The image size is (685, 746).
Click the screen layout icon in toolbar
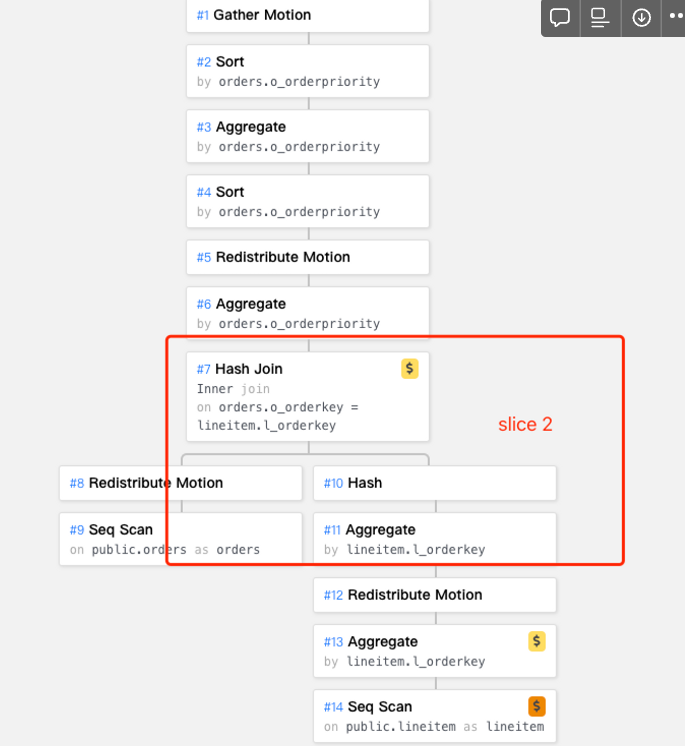[600, 18]
